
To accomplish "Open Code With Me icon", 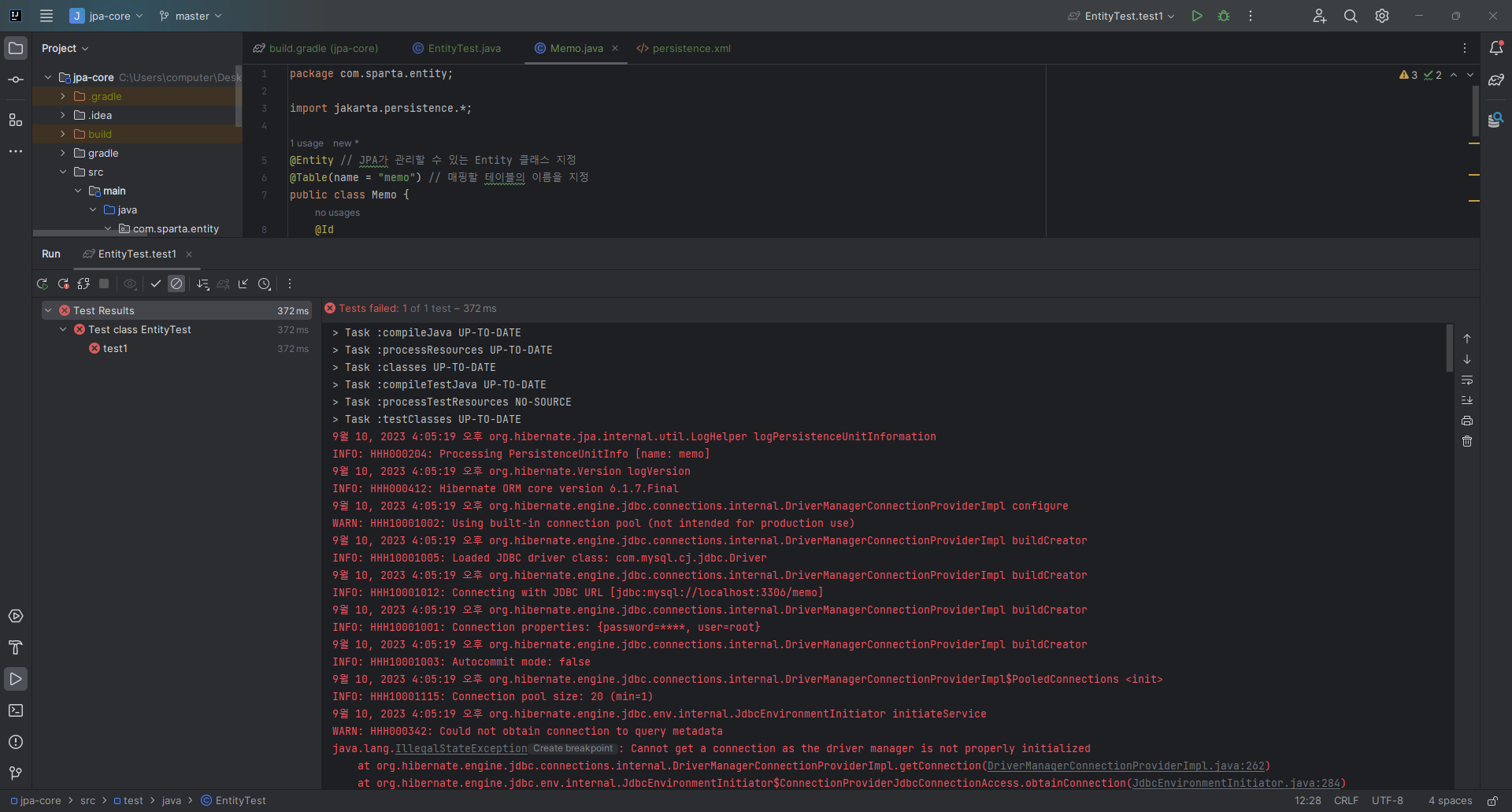I will point(1320,16).
